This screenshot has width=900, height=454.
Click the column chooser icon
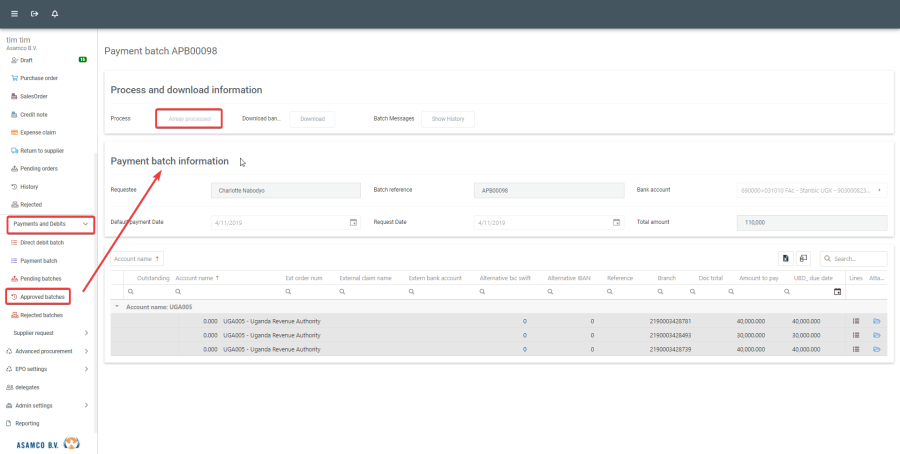803,259
